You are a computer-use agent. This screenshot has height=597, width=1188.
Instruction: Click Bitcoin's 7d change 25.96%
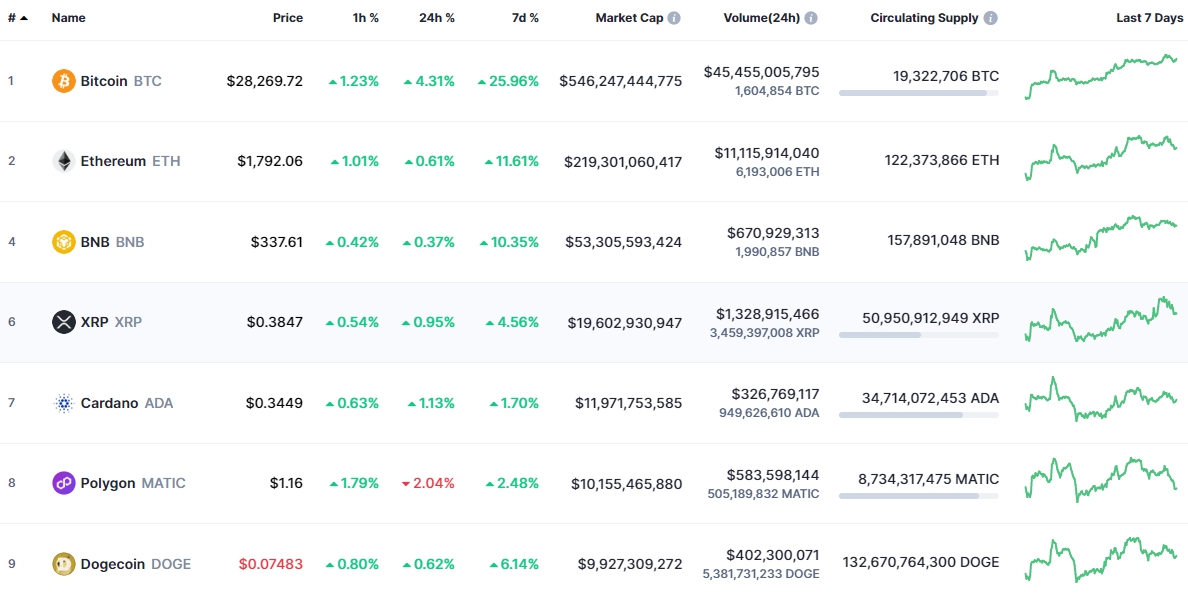tap(508, 81)
